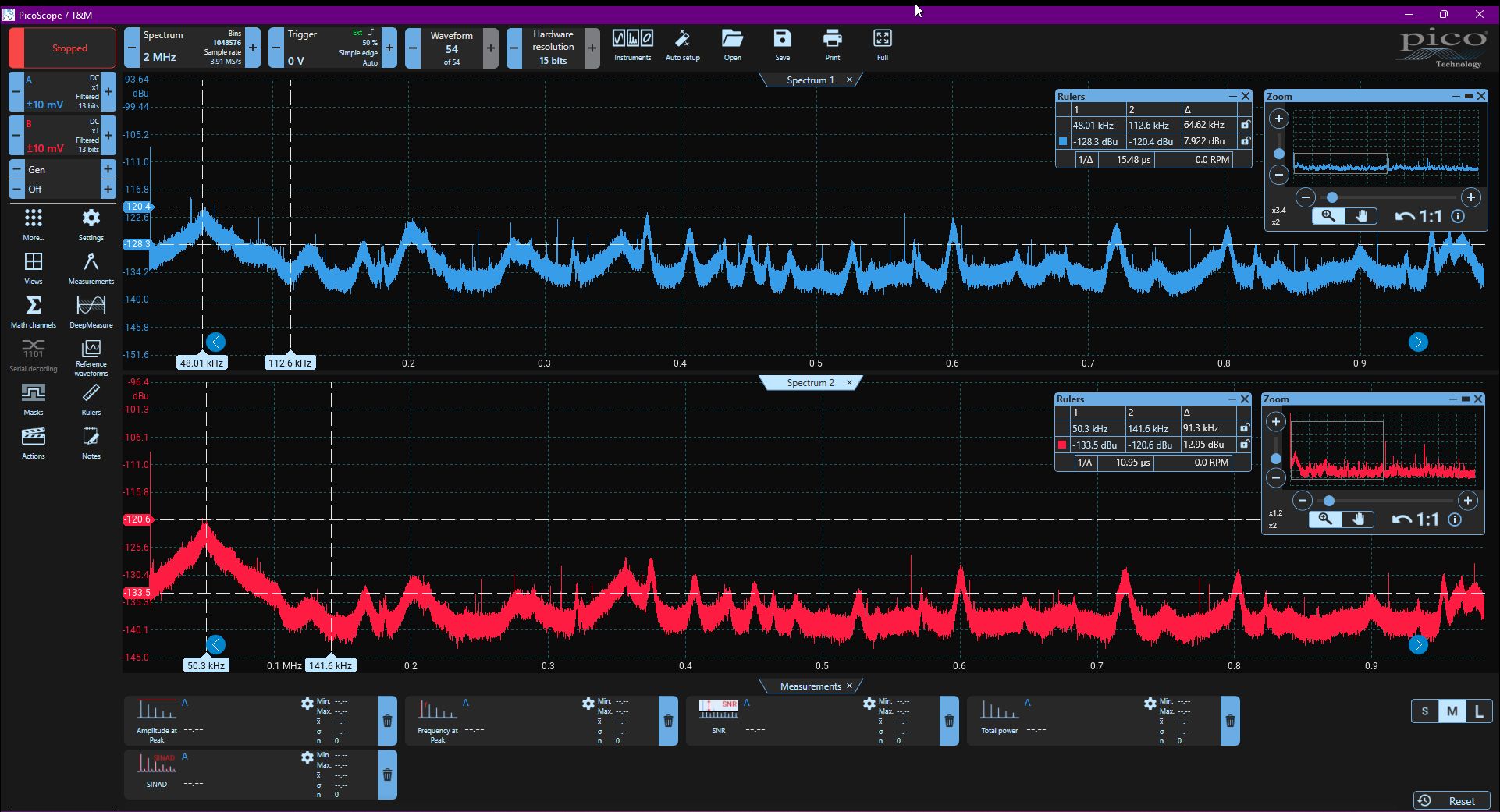The width and height of the screenshot is (1500, 812).
Task: Open the Actions tool
Action: 34,443
